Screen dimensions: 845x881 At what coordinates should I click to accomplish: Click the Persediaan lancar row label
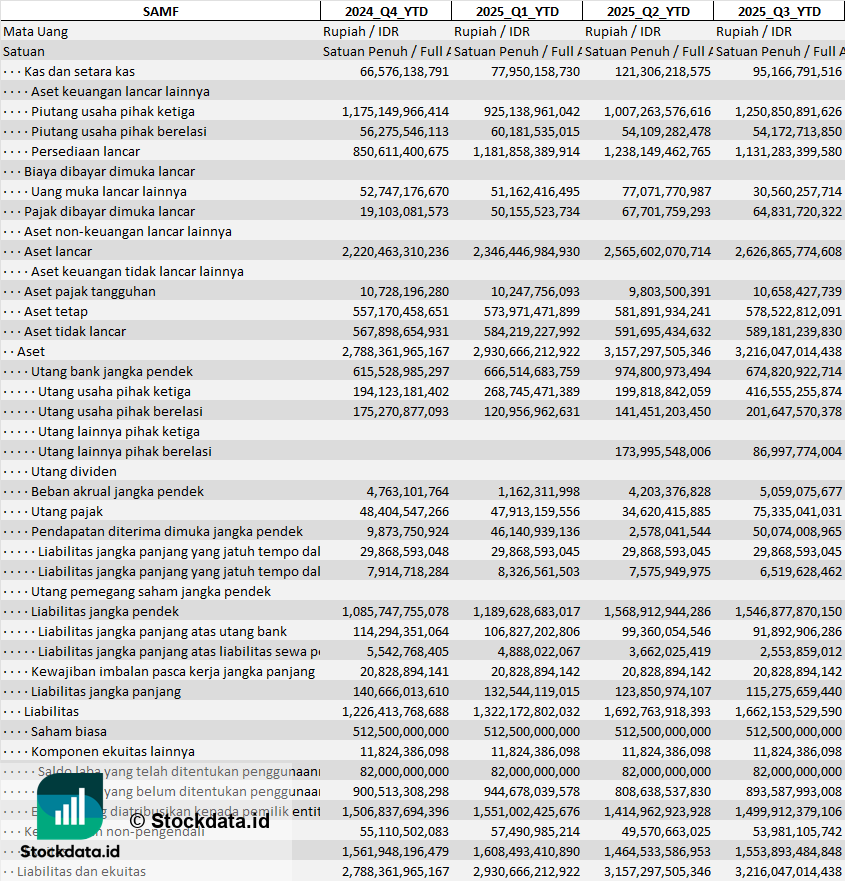[86, 151]
